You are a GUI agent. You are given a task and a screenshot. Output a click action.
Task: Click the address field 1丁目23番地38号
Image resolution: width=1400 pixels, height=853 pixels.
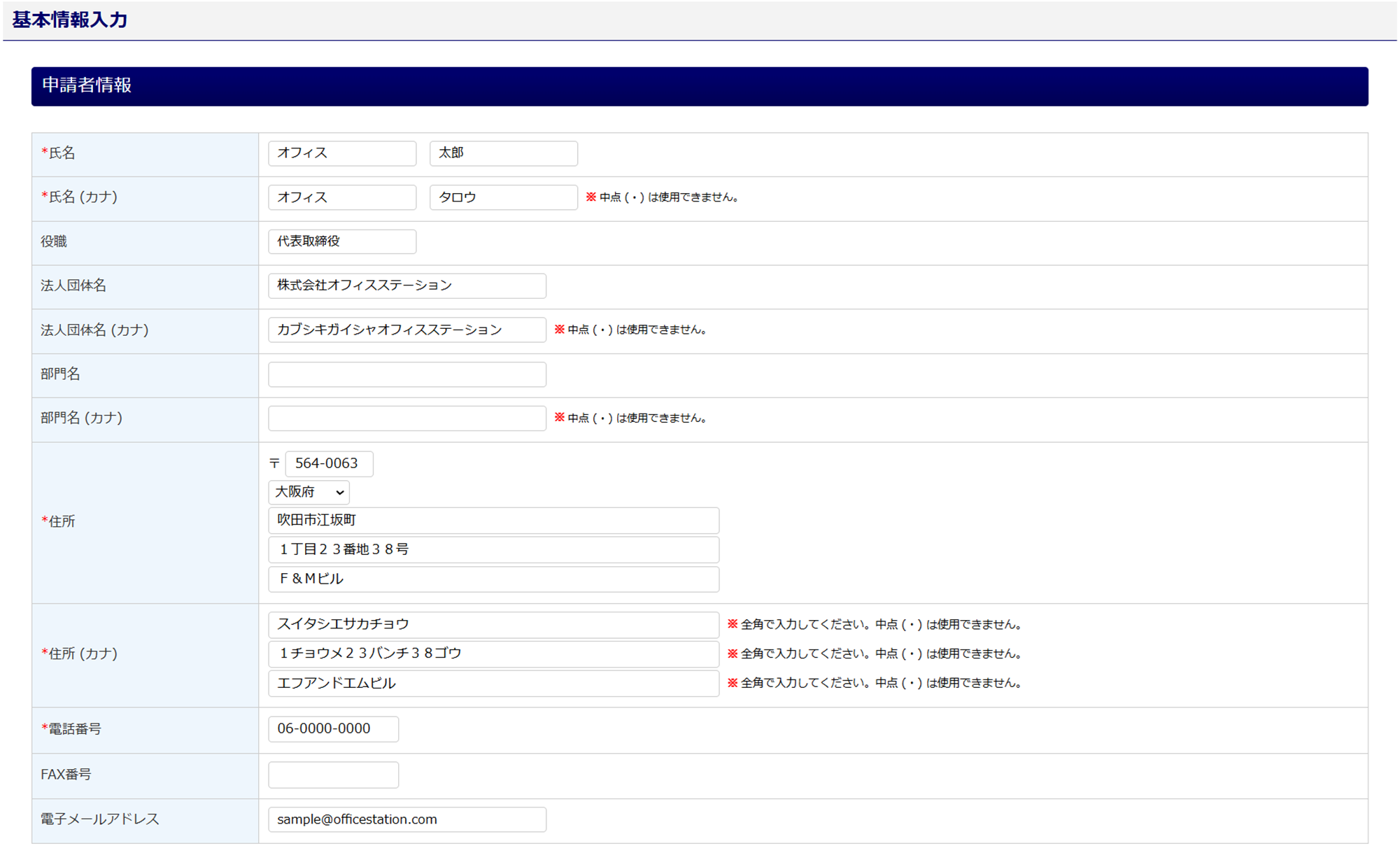tap(493, 550)
